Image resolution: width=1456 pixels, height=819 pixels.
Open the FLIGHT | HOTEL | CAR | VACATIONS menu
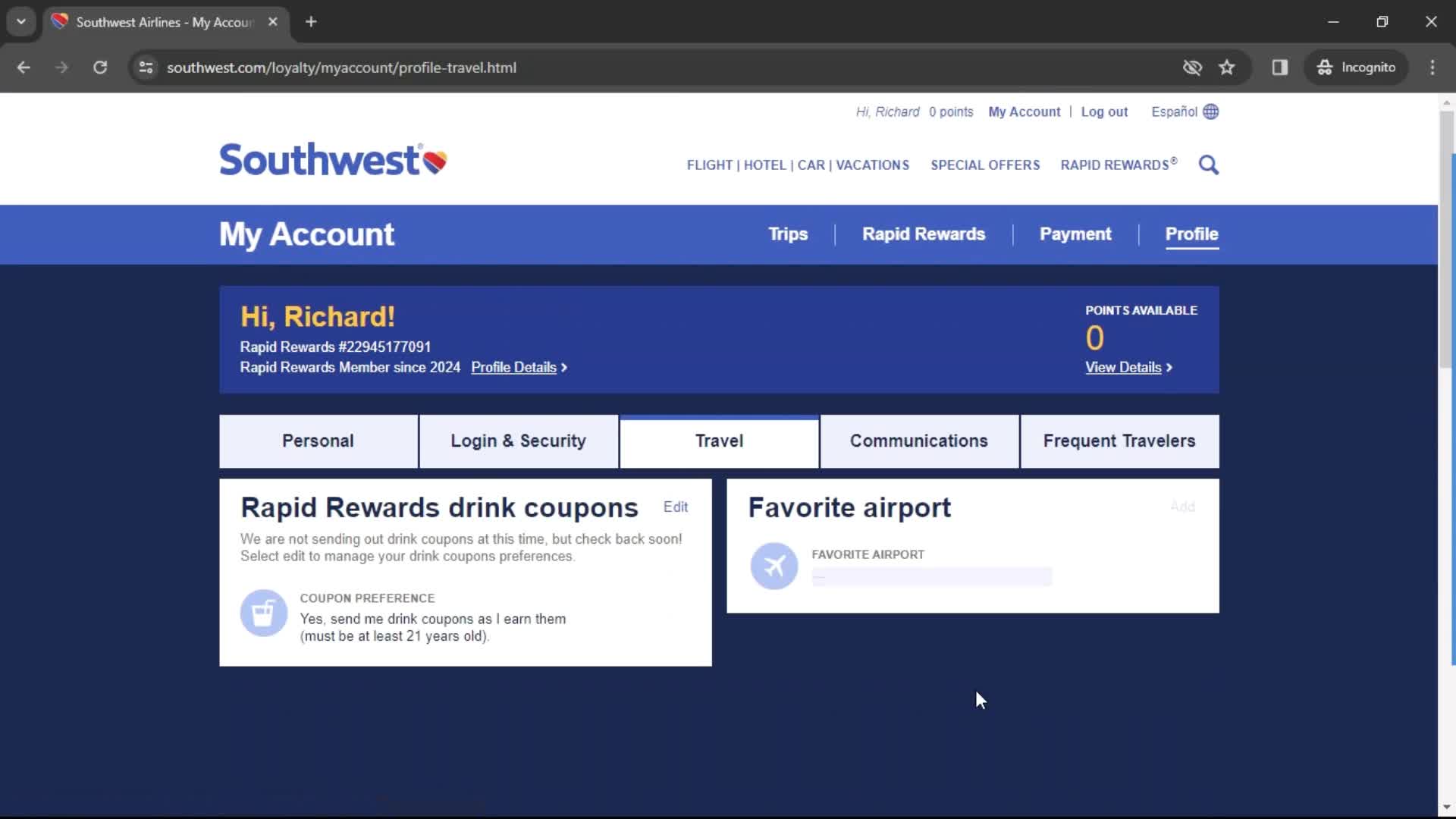(798, 165)
